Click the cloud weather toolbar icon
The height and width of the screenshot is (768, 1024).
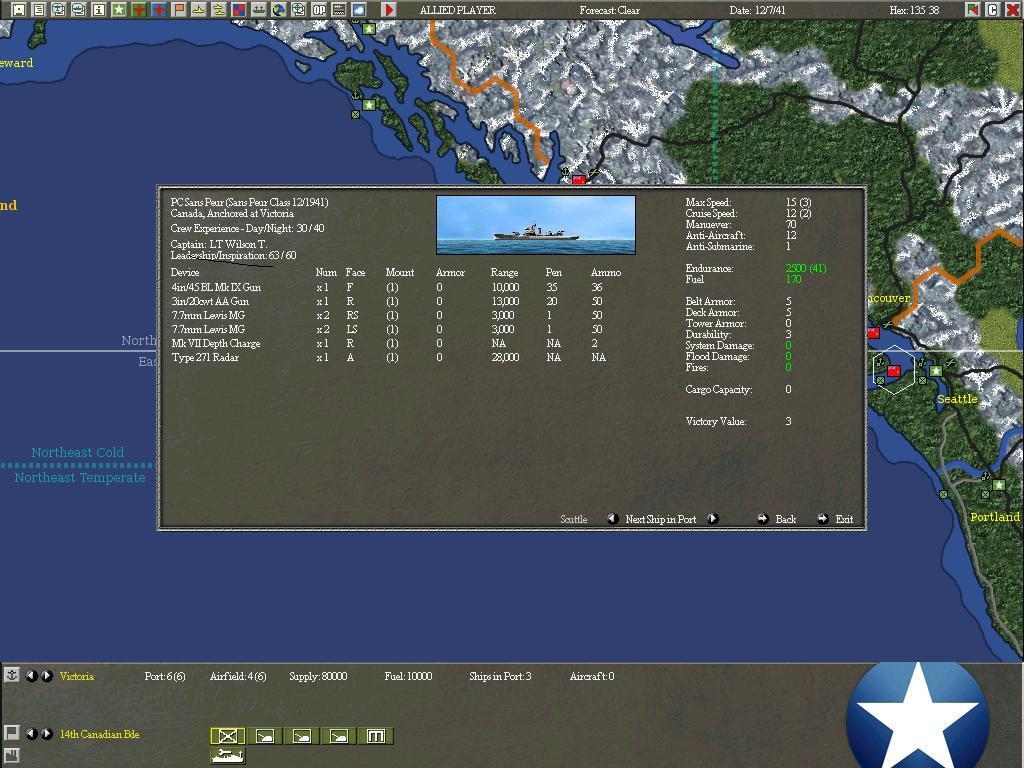pos(359,9)
